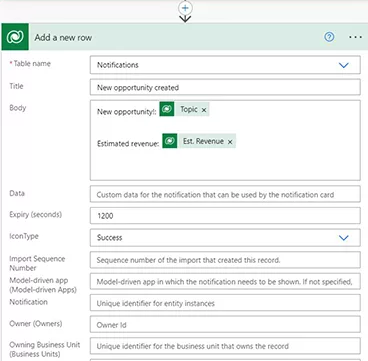Click the Import Sequence Number label

37,263
